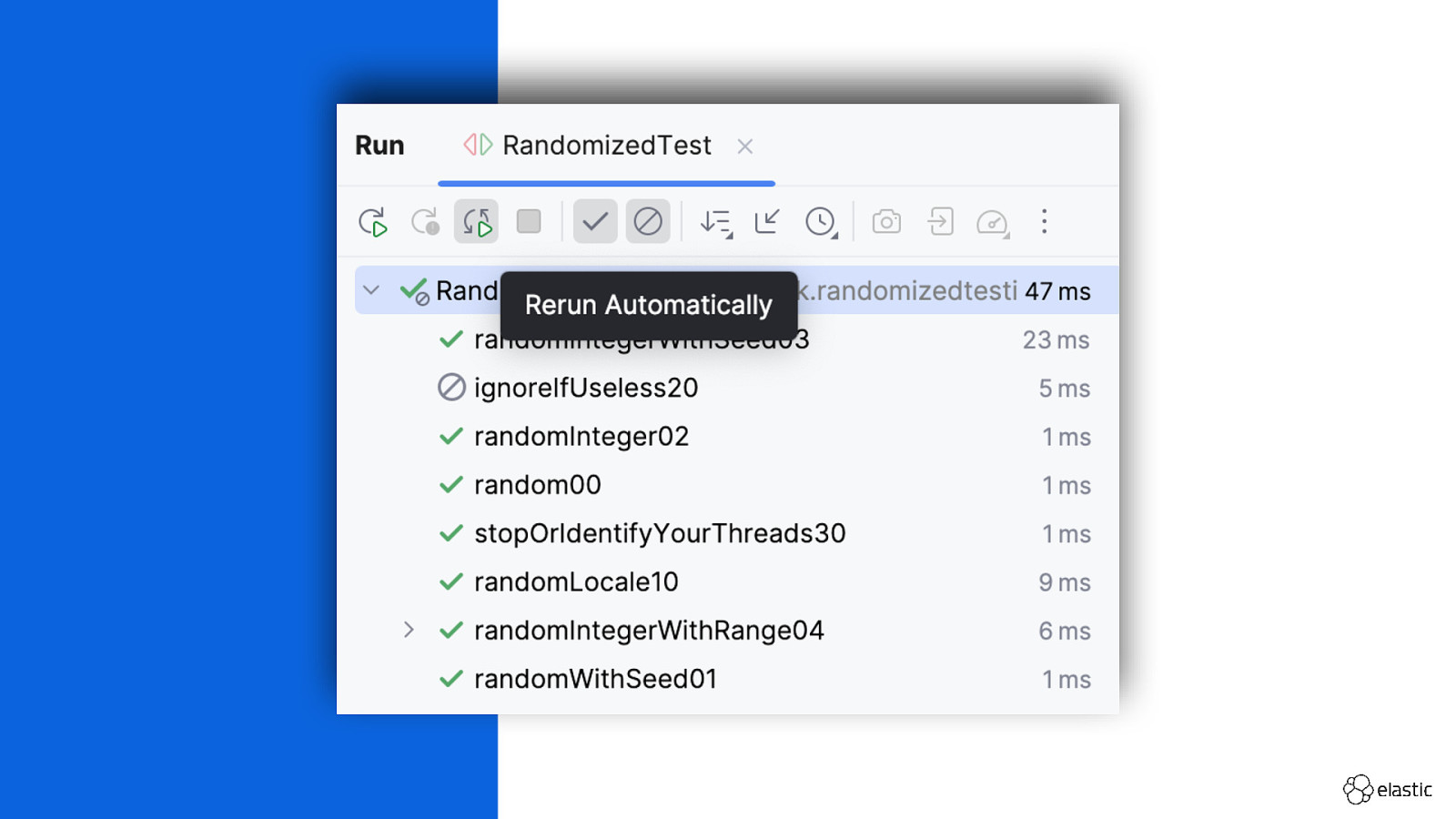The width and height of the screenshot is (1456, 819).
Task: Toggle Rerun Automatically button
Action: (476, 222)
